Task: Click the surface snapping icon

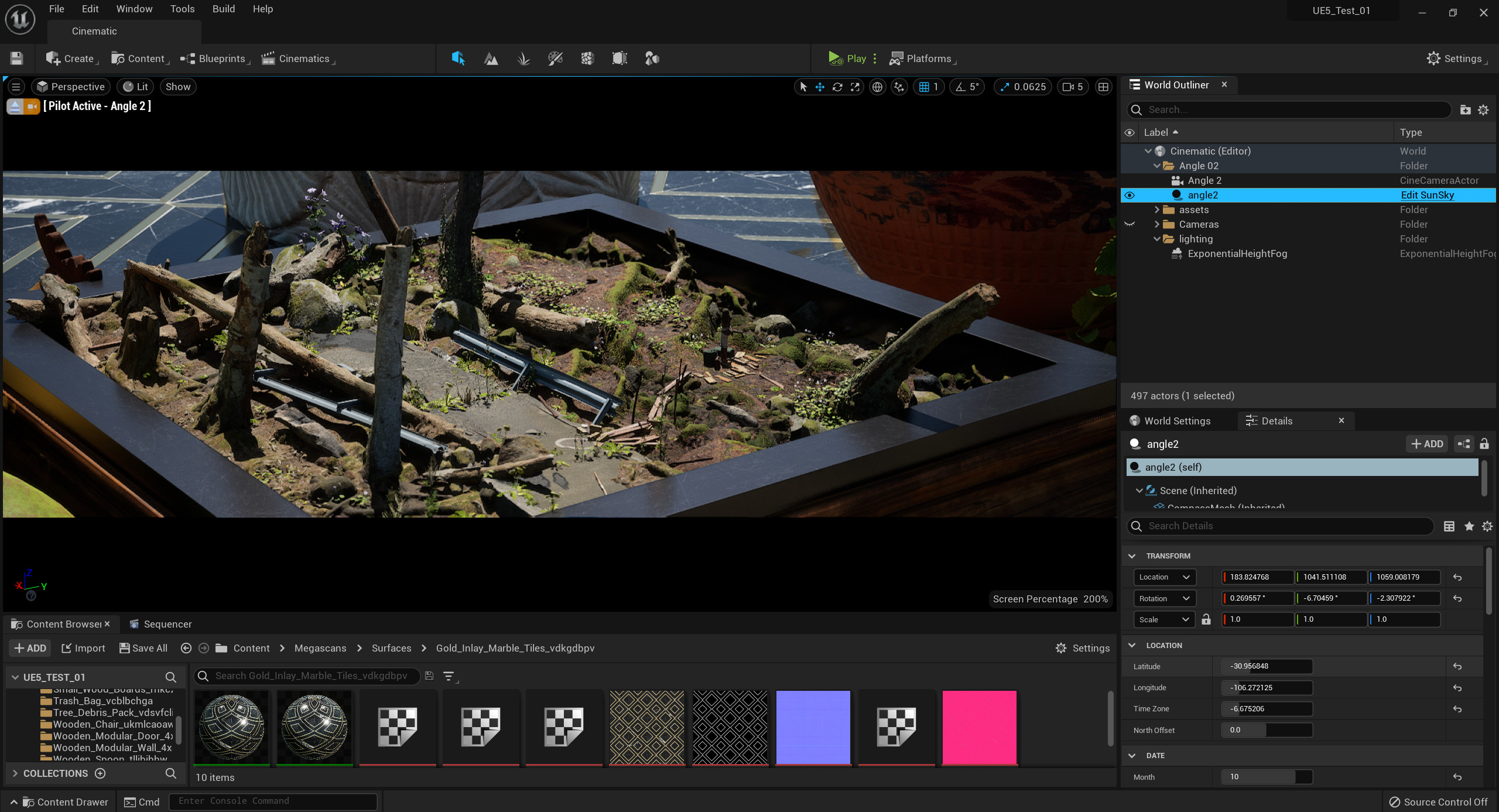Action: tap(899, 87)
